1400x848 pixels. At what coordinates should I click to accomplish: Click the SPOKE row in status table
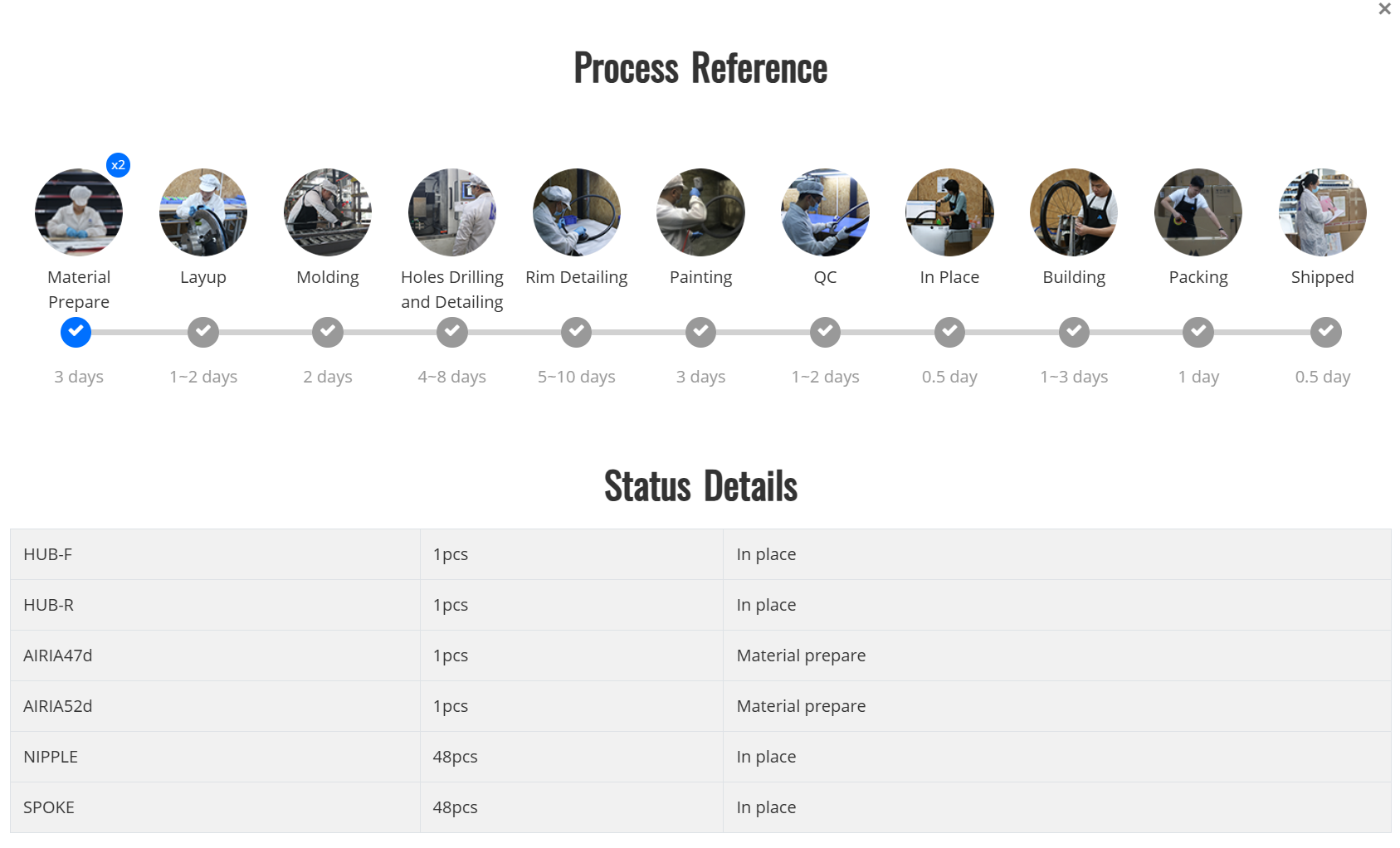pos(700,807)
